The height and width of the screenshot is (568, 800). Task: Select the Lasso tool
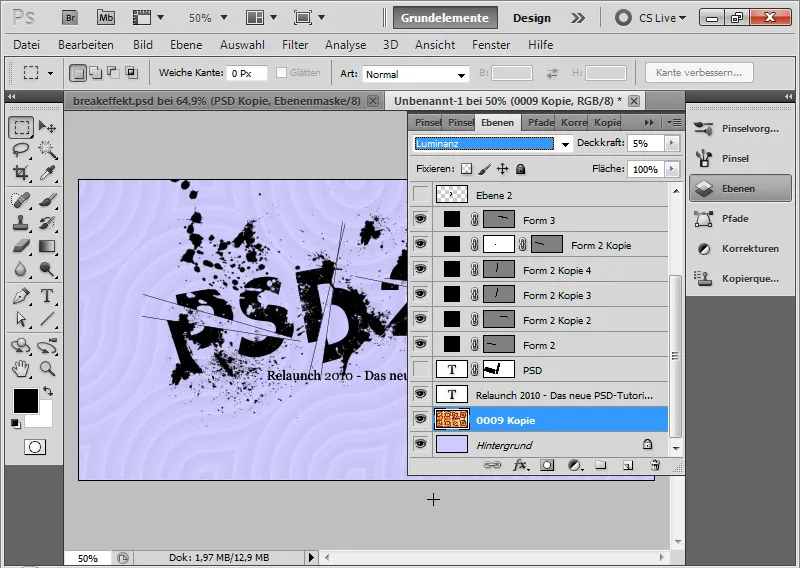[x=21, y=150]
